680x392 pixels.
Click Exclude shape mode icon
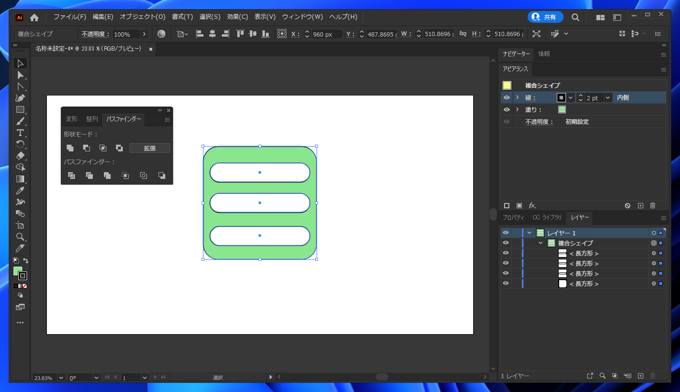coord(119,148)
